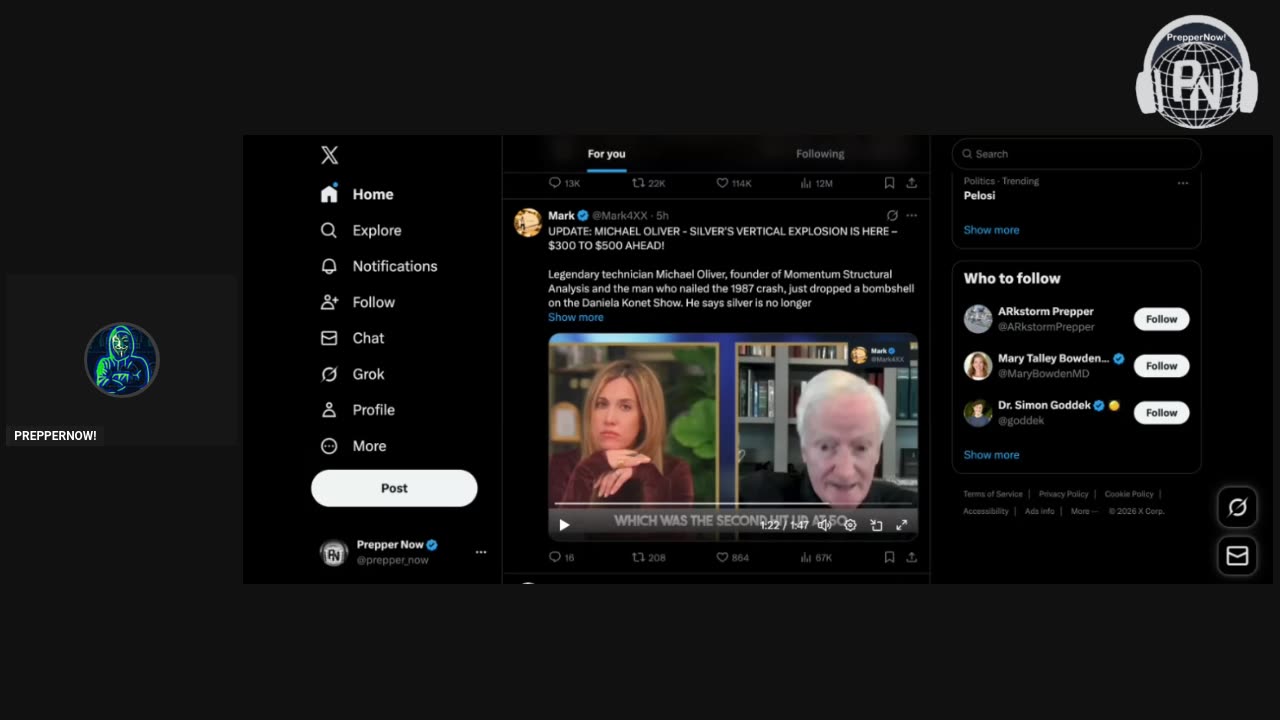Bookmark the post with 12M views
The image size is (1280, 720).
pyautogui.click(x=889, y=183)
